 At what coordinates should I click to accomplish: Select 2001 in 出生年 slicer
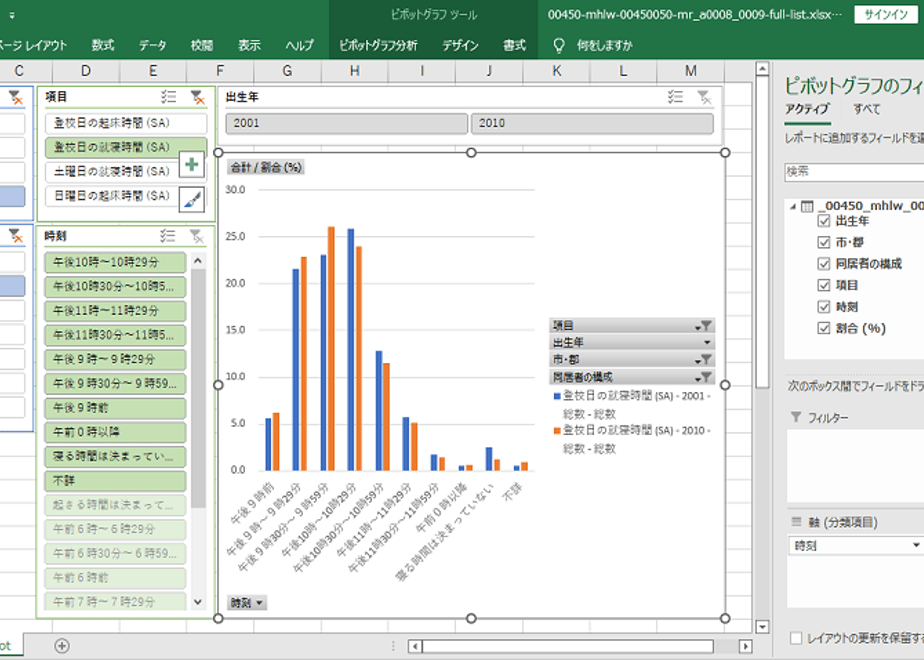tap(346, 123)
